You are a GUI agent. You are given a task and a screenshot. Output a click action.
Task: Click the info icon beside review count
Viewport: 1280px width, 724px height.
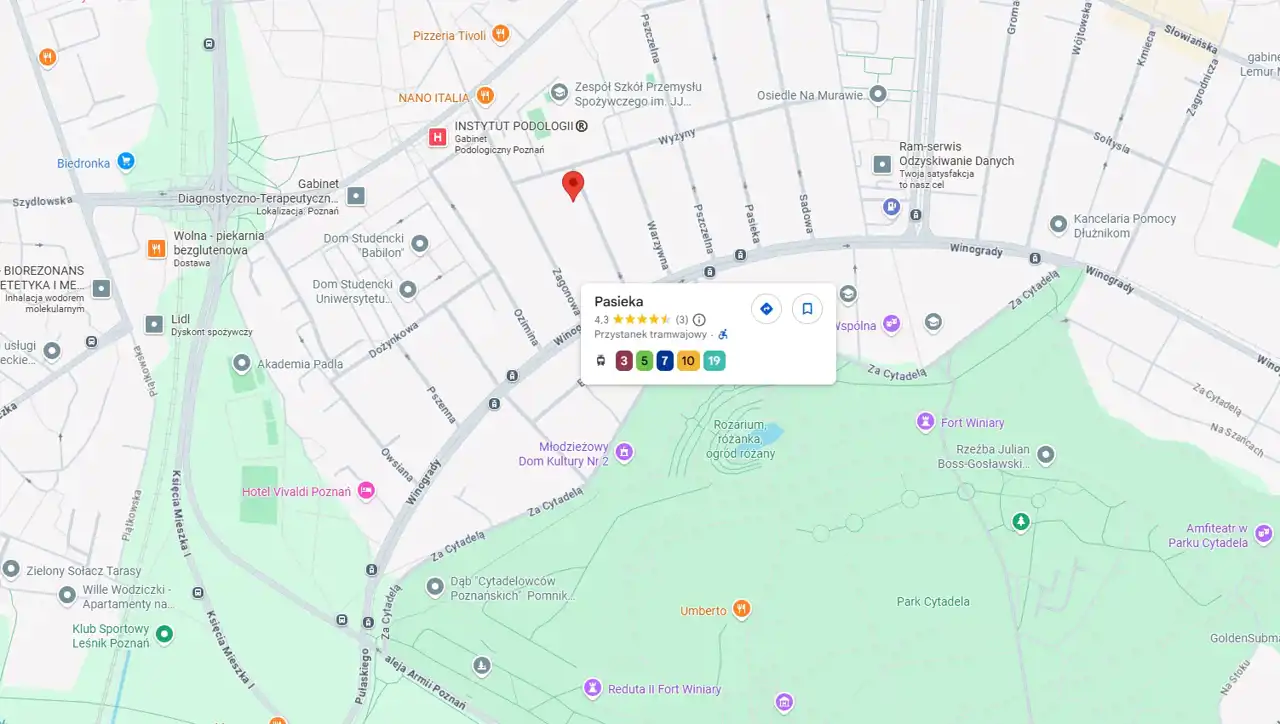coord(699,320)
